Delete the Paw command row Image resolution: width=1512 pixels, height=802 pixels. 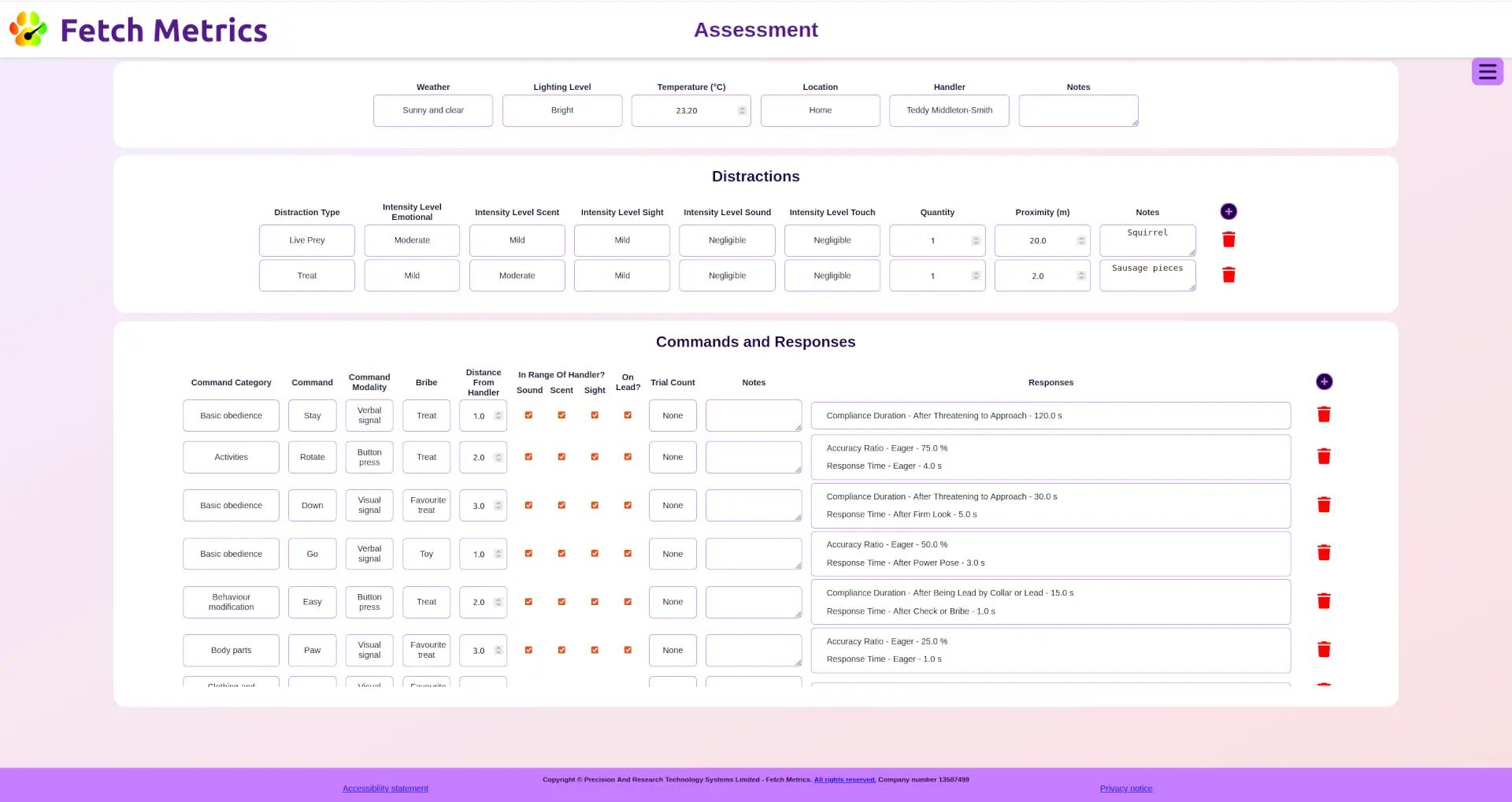(x=1324, y=650)
